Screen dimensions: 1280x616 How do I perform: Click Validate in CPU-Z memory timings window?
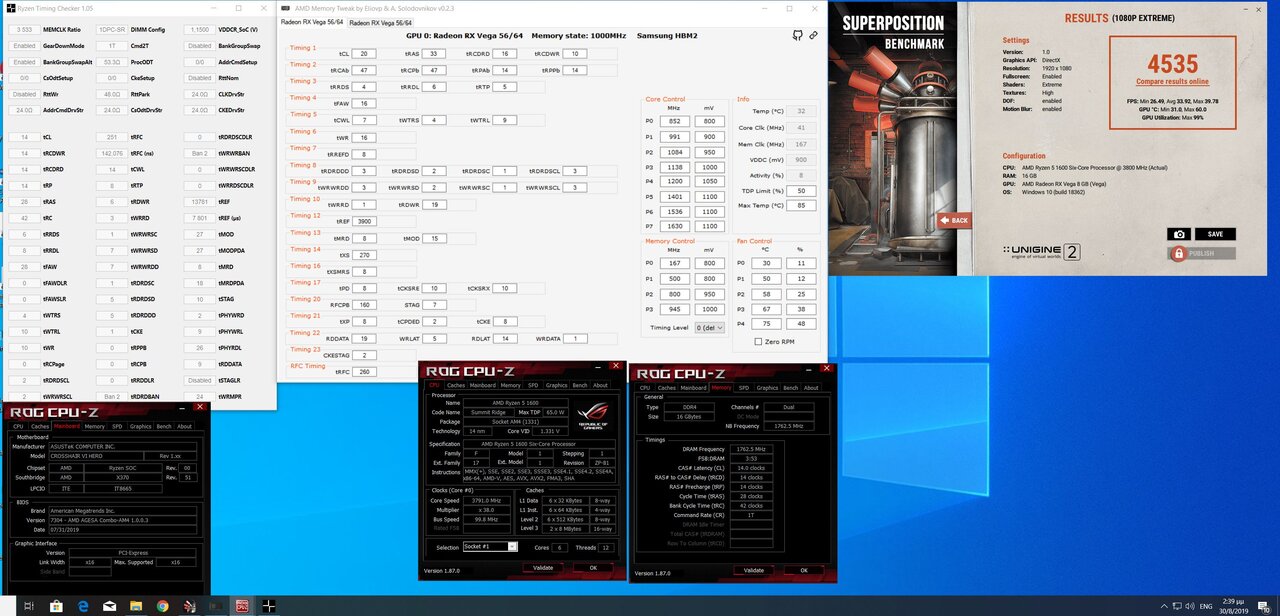754,570
